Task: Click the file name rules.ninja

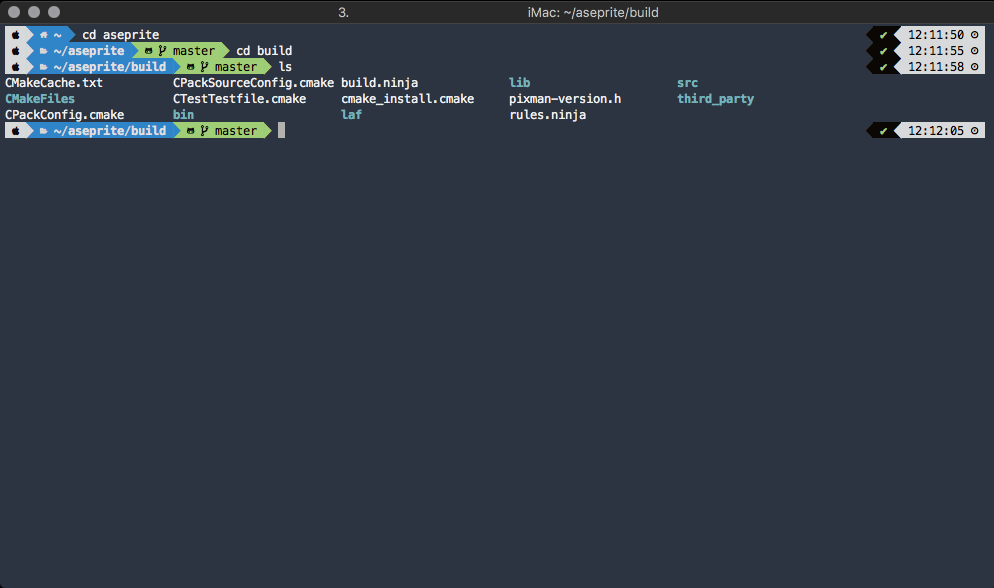Action: pos(548,115)
